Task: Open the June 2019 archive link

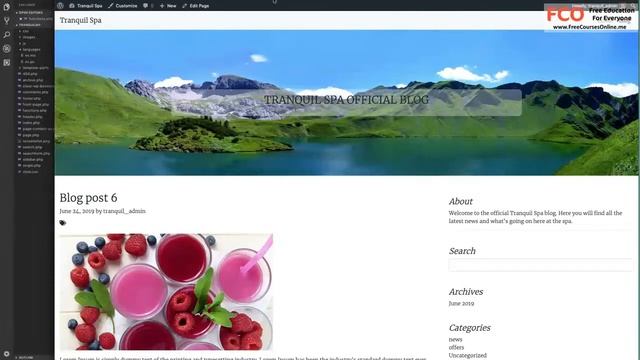Action: pos(461,303)
